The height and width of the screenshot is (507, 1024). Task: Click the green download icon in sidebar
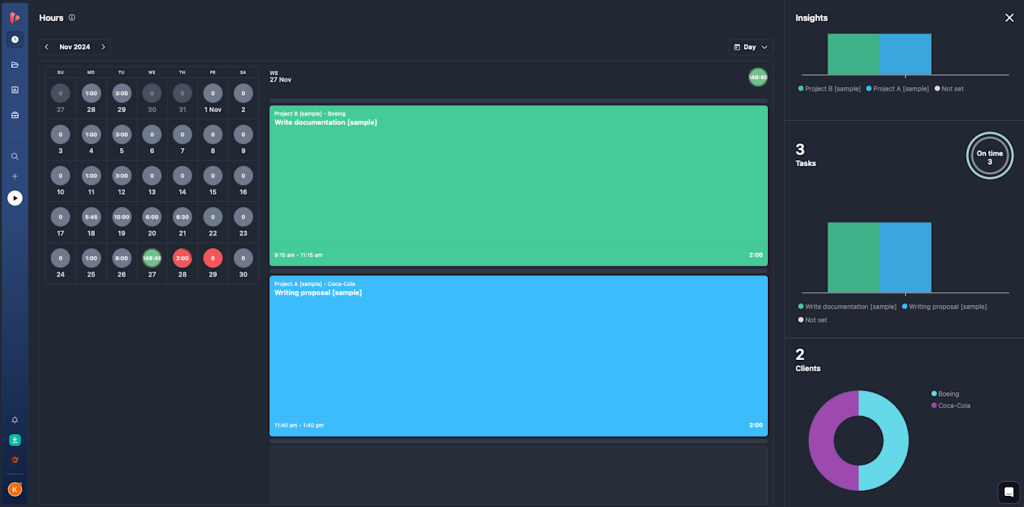pyautogui.click(x=15, y=440)
